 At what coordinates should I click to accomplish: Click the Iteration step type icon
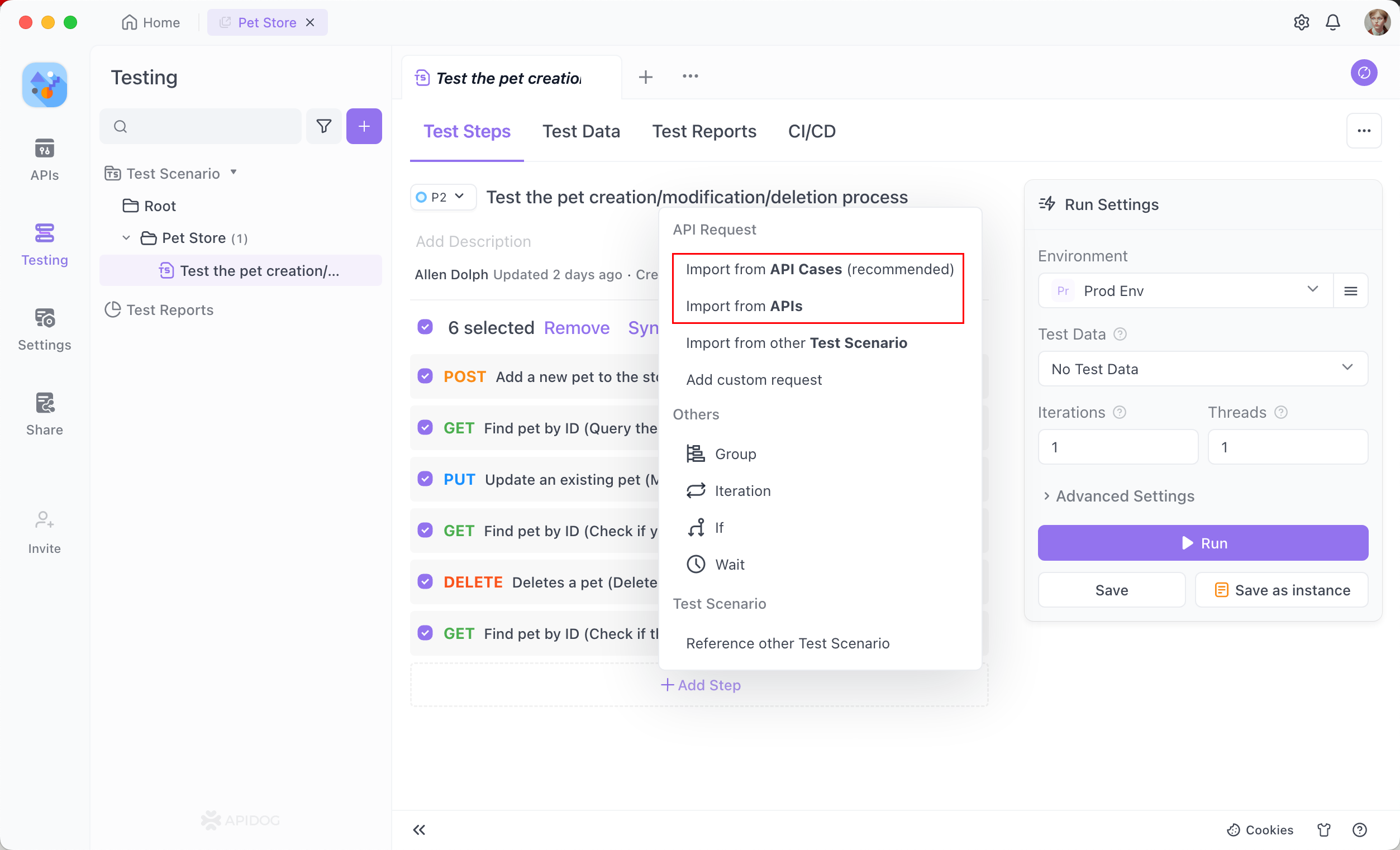[696, 490]
